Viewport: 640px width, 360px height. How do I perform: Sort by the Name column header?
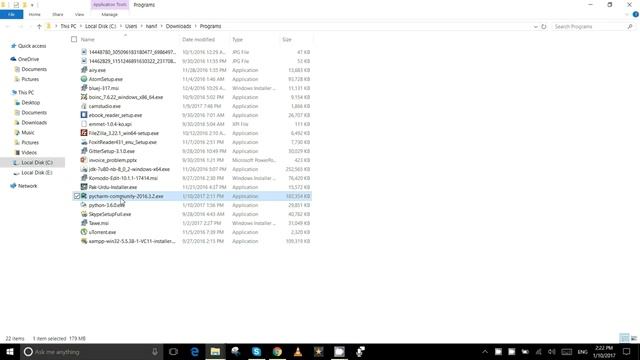tap(88, 40)
